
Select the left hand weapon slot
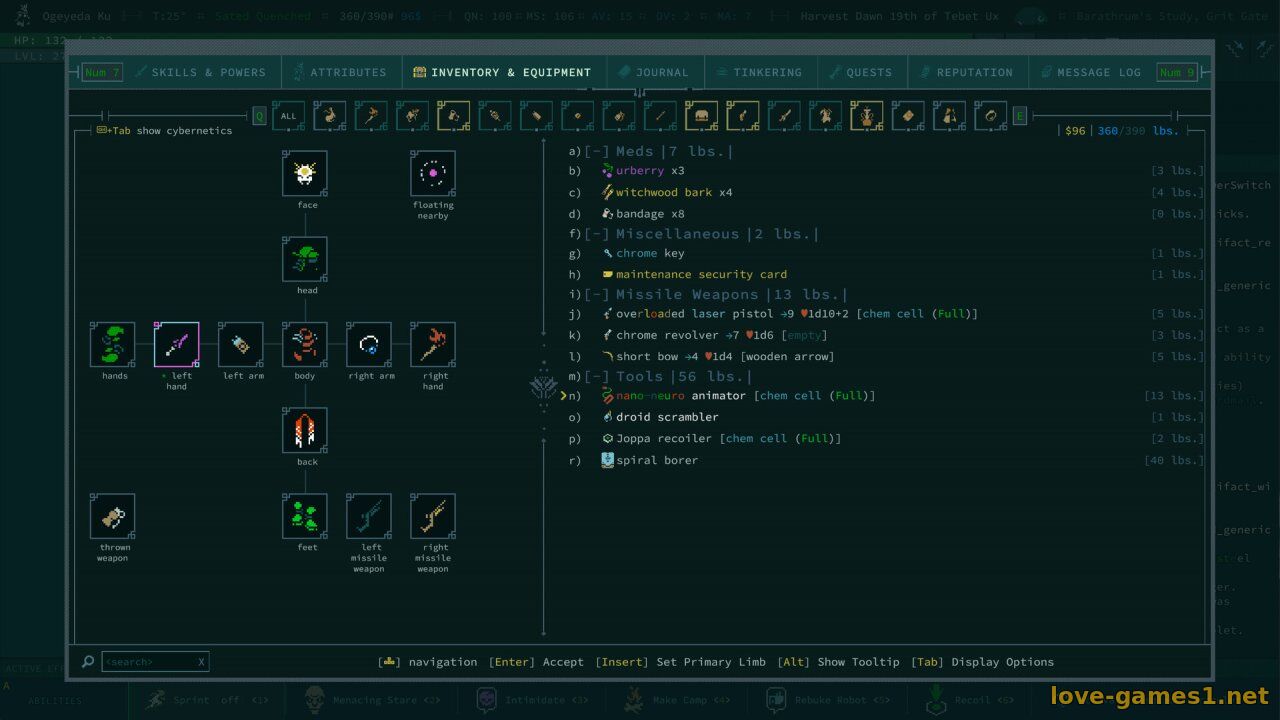177,345
